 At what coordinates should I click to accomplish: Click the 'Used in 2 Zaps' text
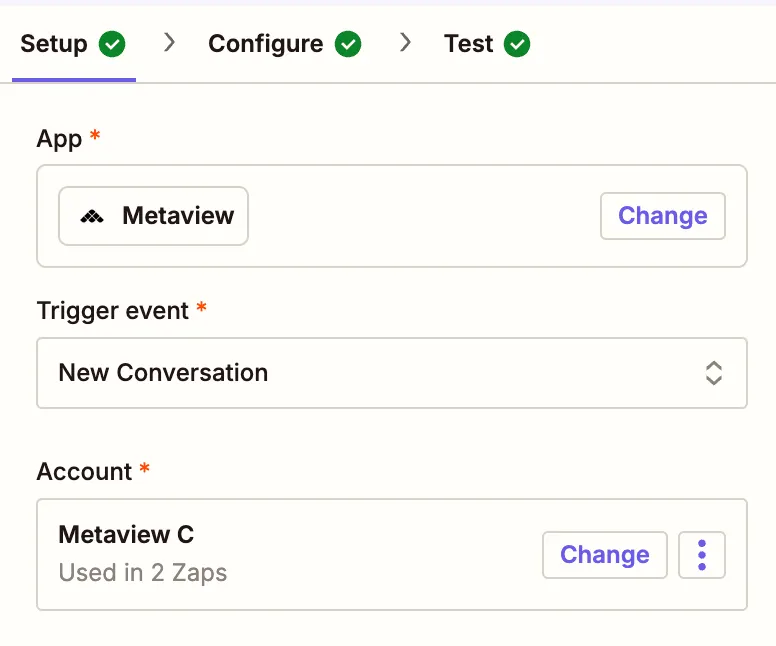click(x=143, y=573)
